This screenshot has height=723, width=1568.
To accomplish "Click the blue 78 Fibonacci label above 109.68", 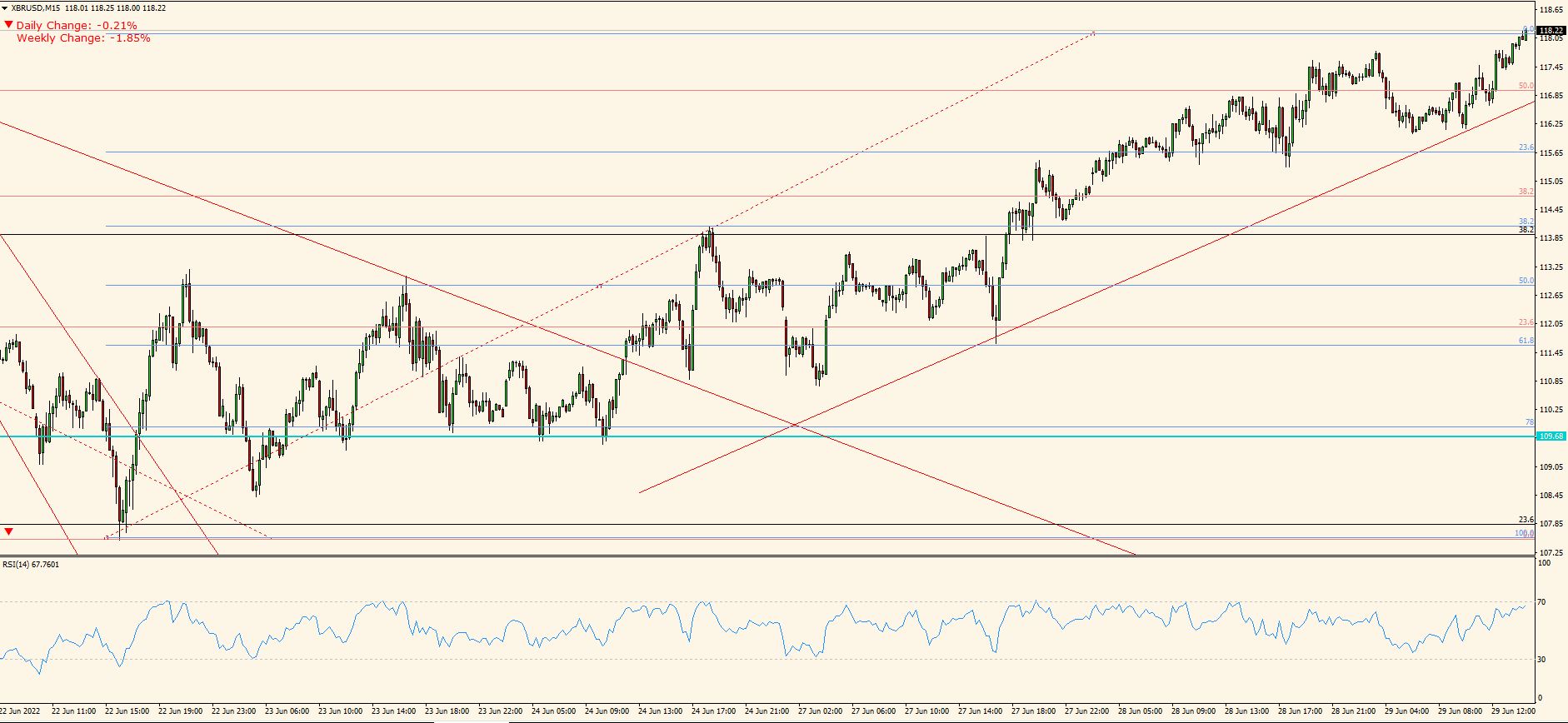I will click(1530, 423).
